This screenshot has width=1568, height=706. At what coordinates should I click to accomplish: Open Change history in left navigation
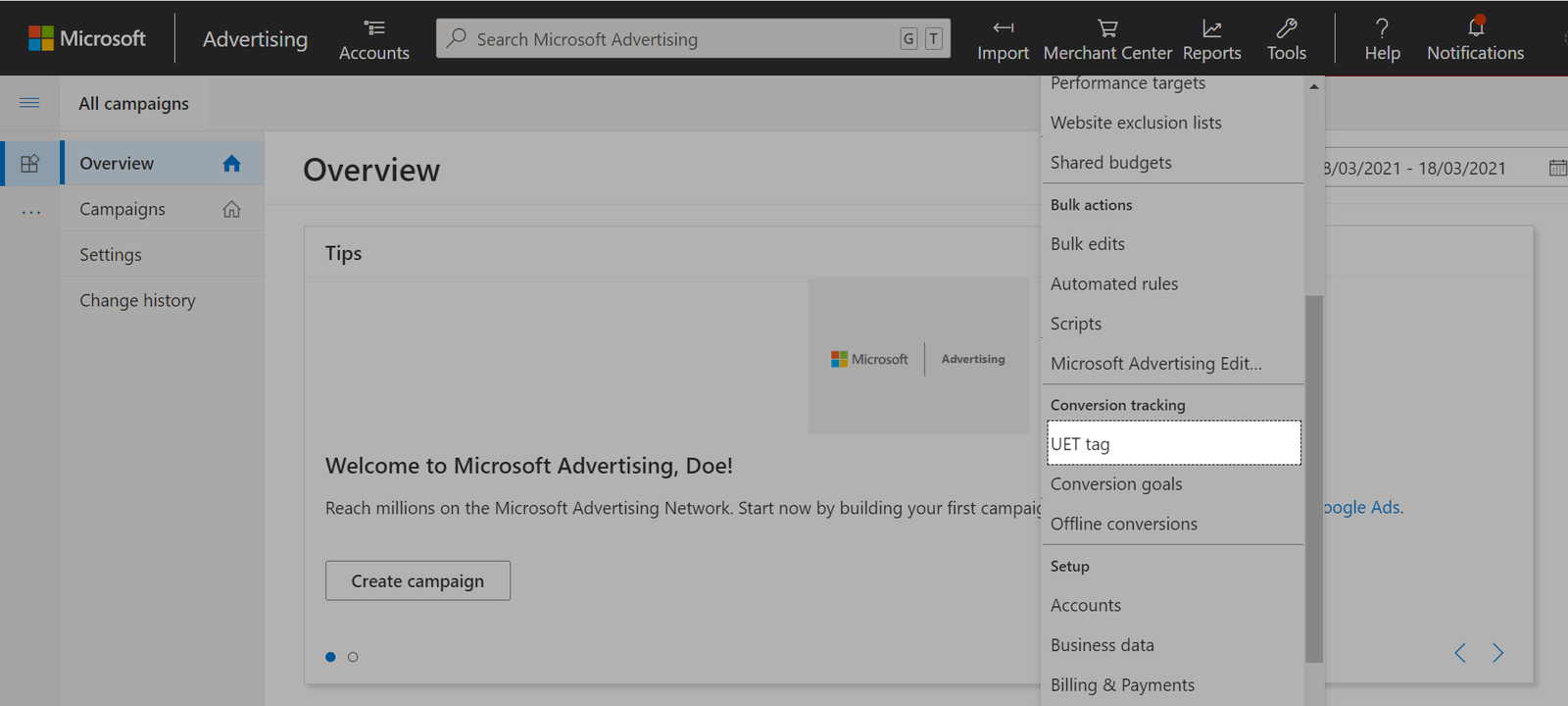[137, 301]
